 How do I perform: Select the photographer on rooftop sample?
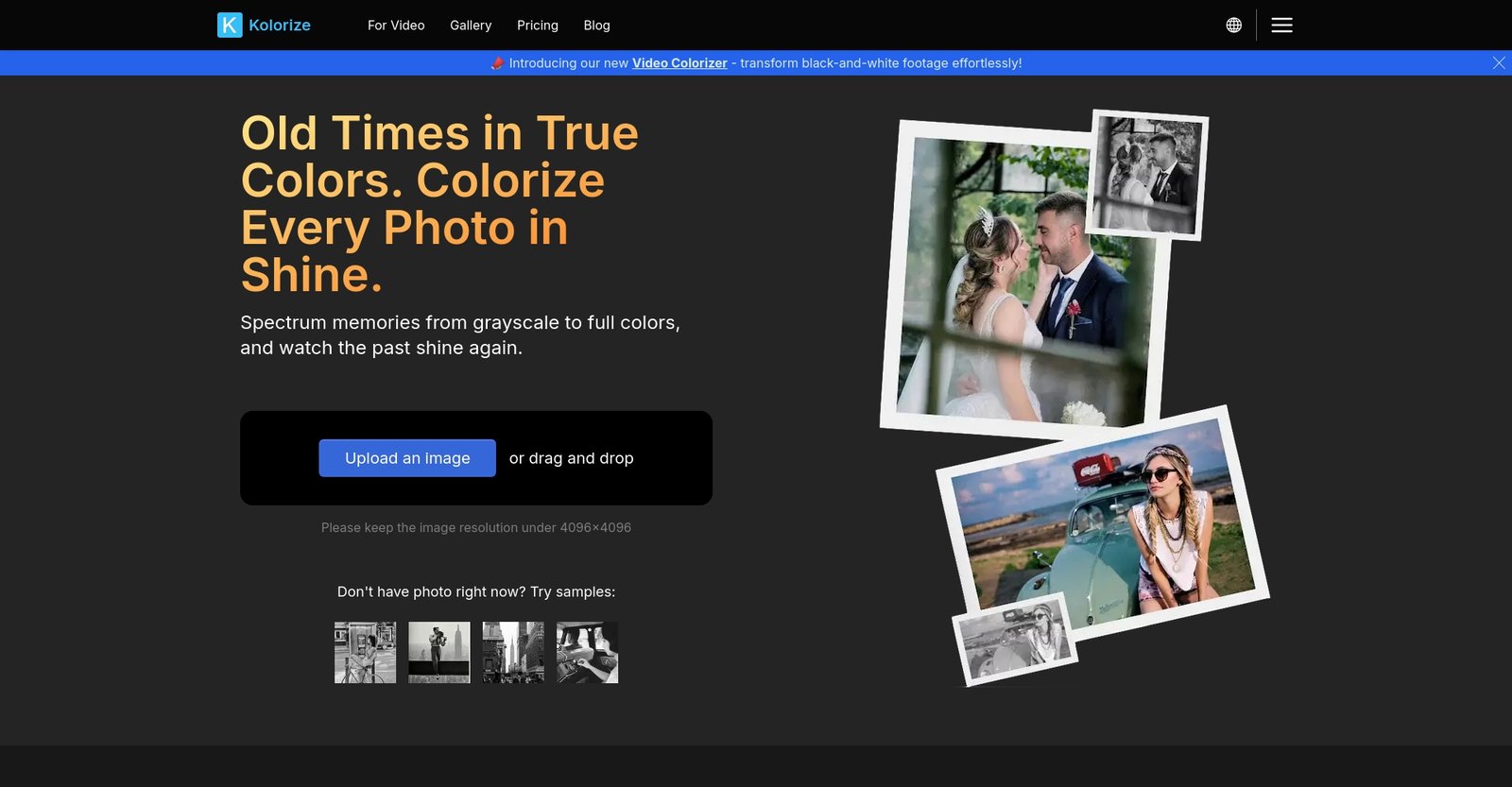click(x=438, y=652)
